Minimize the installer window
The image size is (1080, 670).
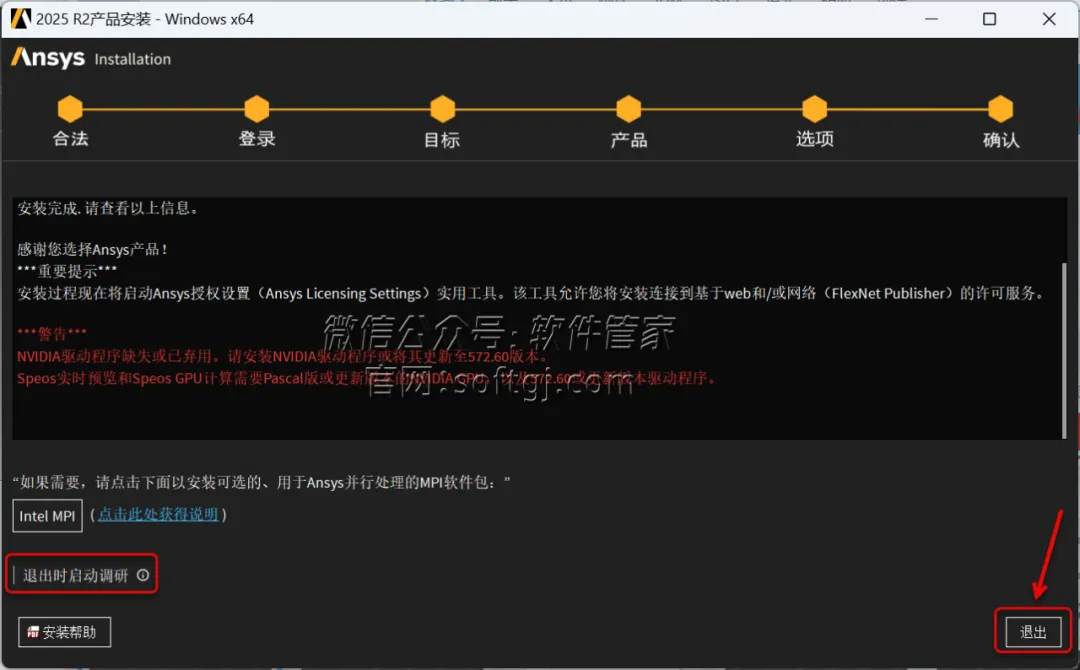(x=931, y=19)
